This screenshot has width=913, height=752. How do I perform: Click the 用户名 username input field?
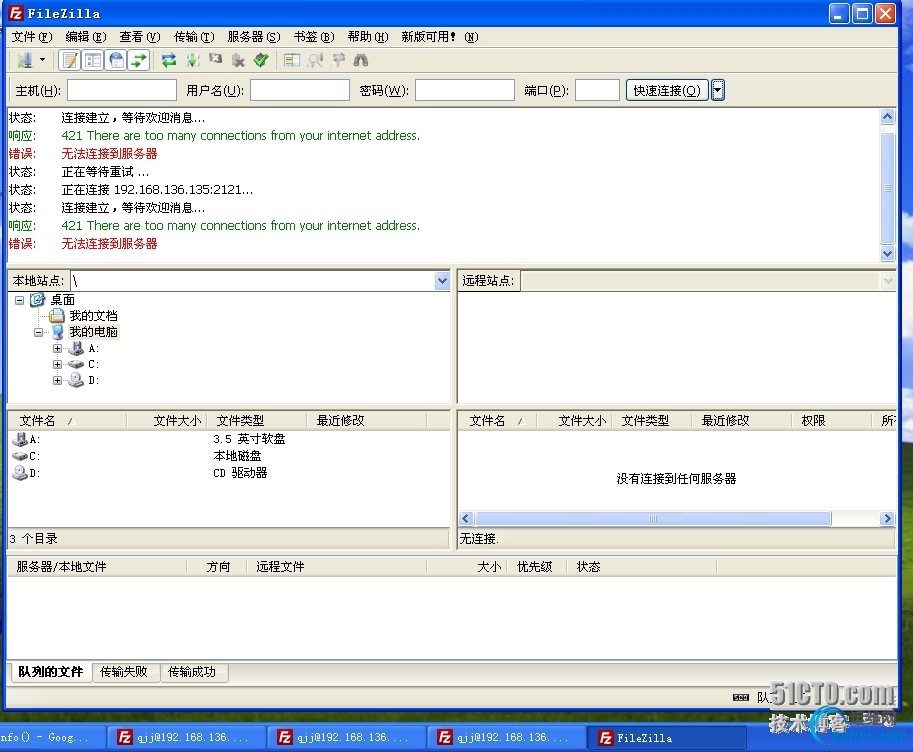click(299, 90)
